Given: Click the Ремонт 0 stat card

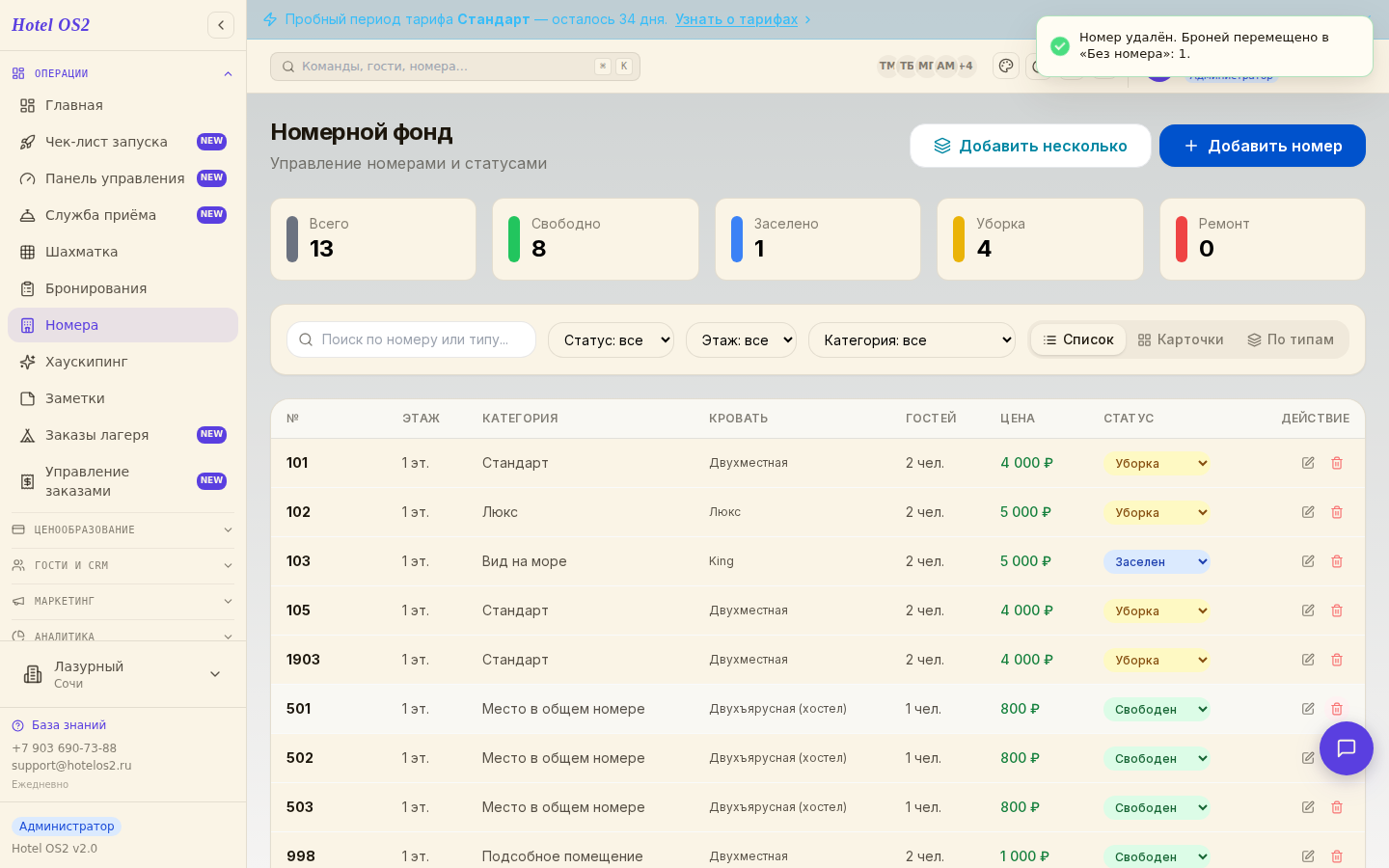Looking at the screenshot, I should click(x=1263, y=239).
